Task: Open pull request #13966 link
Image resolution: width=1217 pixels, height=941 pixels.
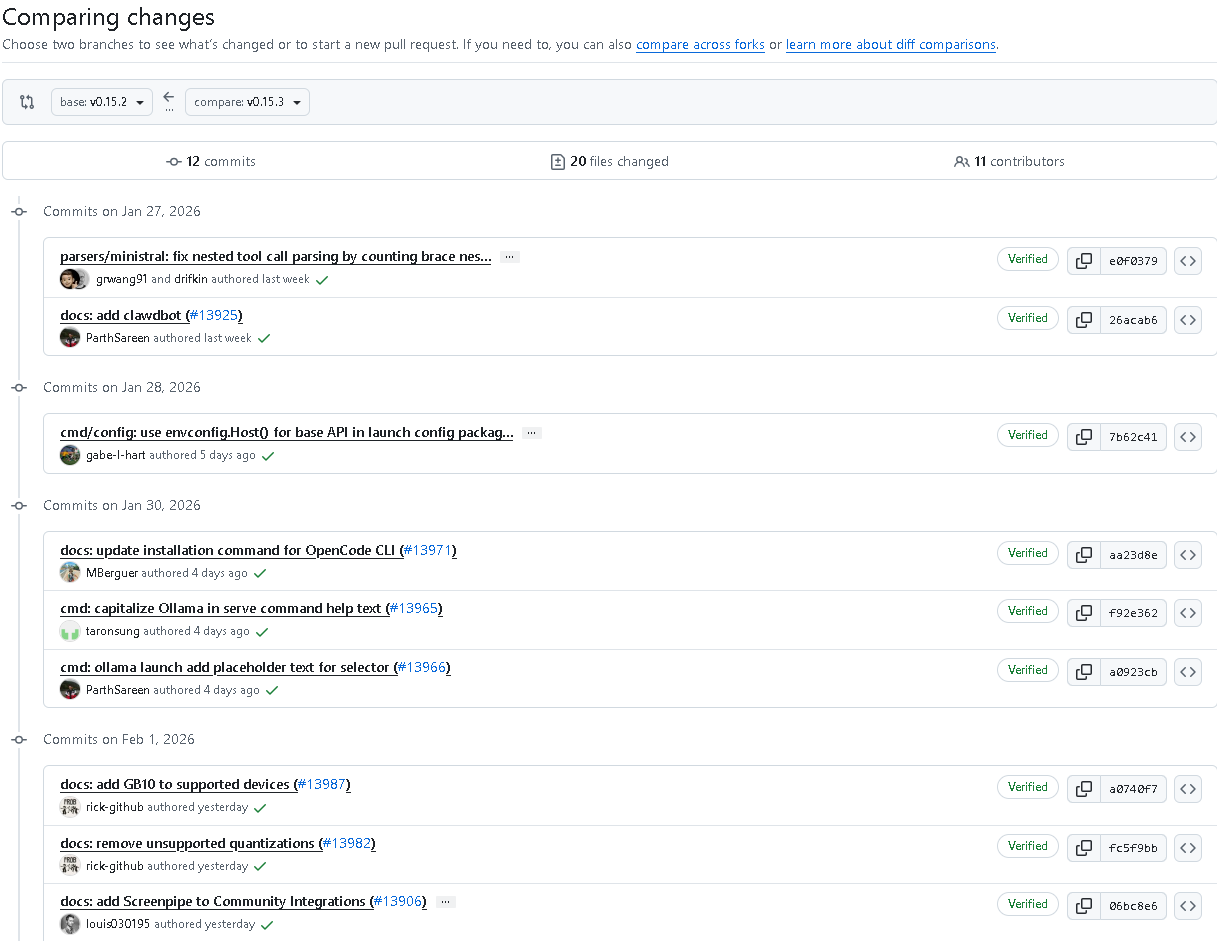Action: click(422, 668)
